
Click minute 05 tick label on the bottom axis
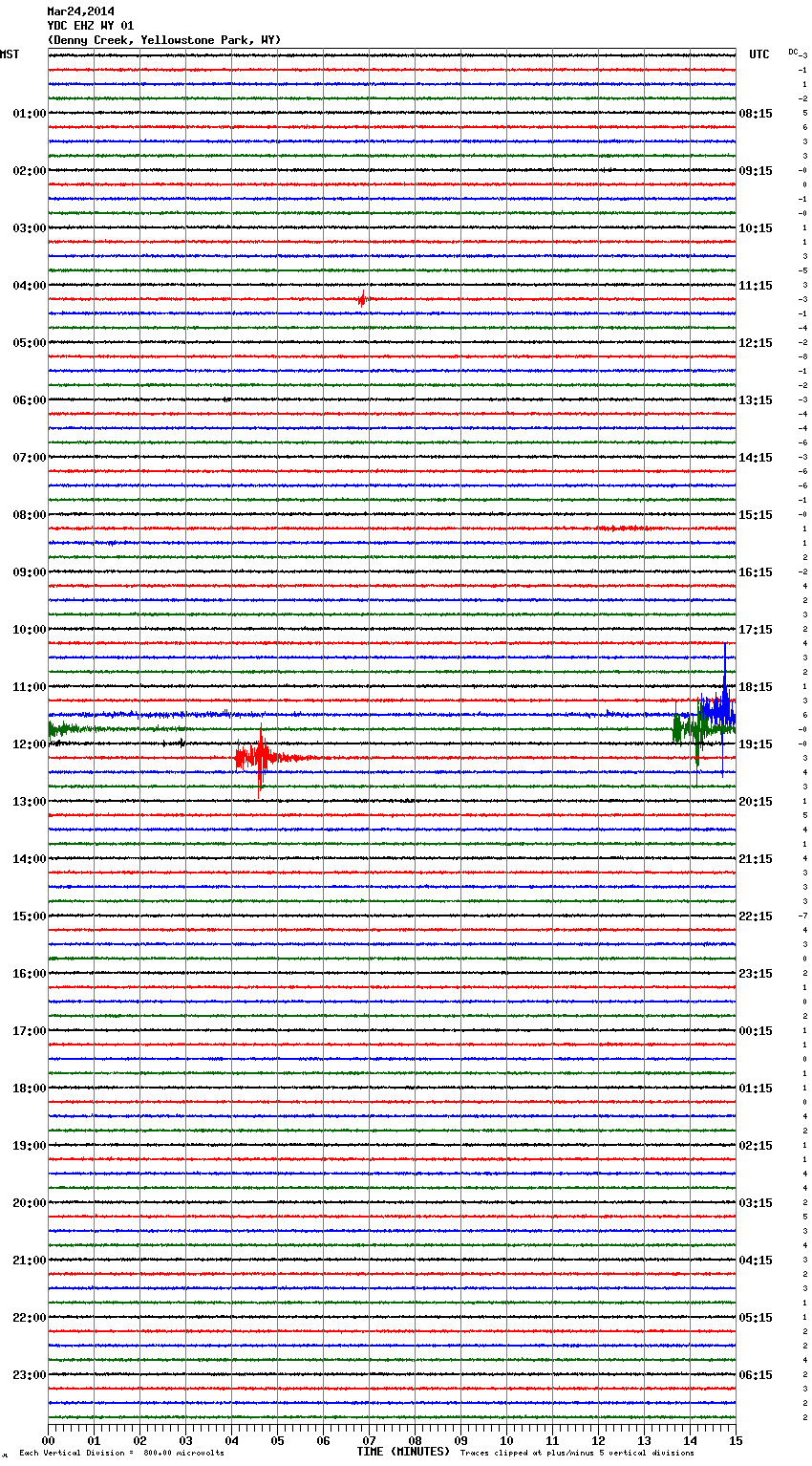pos(277,1440)
